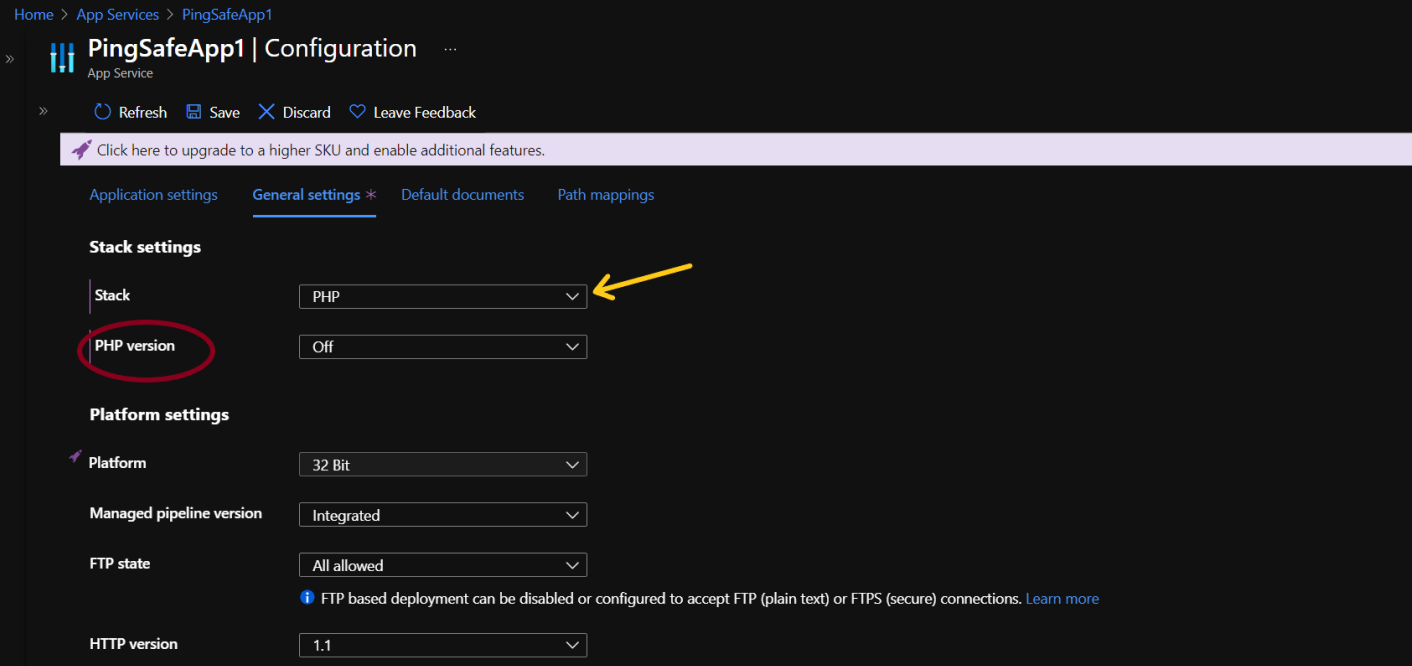Viewport: 1412px width, 666px height.
Task: Switch to the Default documents tab
Action: click(462, 195)
